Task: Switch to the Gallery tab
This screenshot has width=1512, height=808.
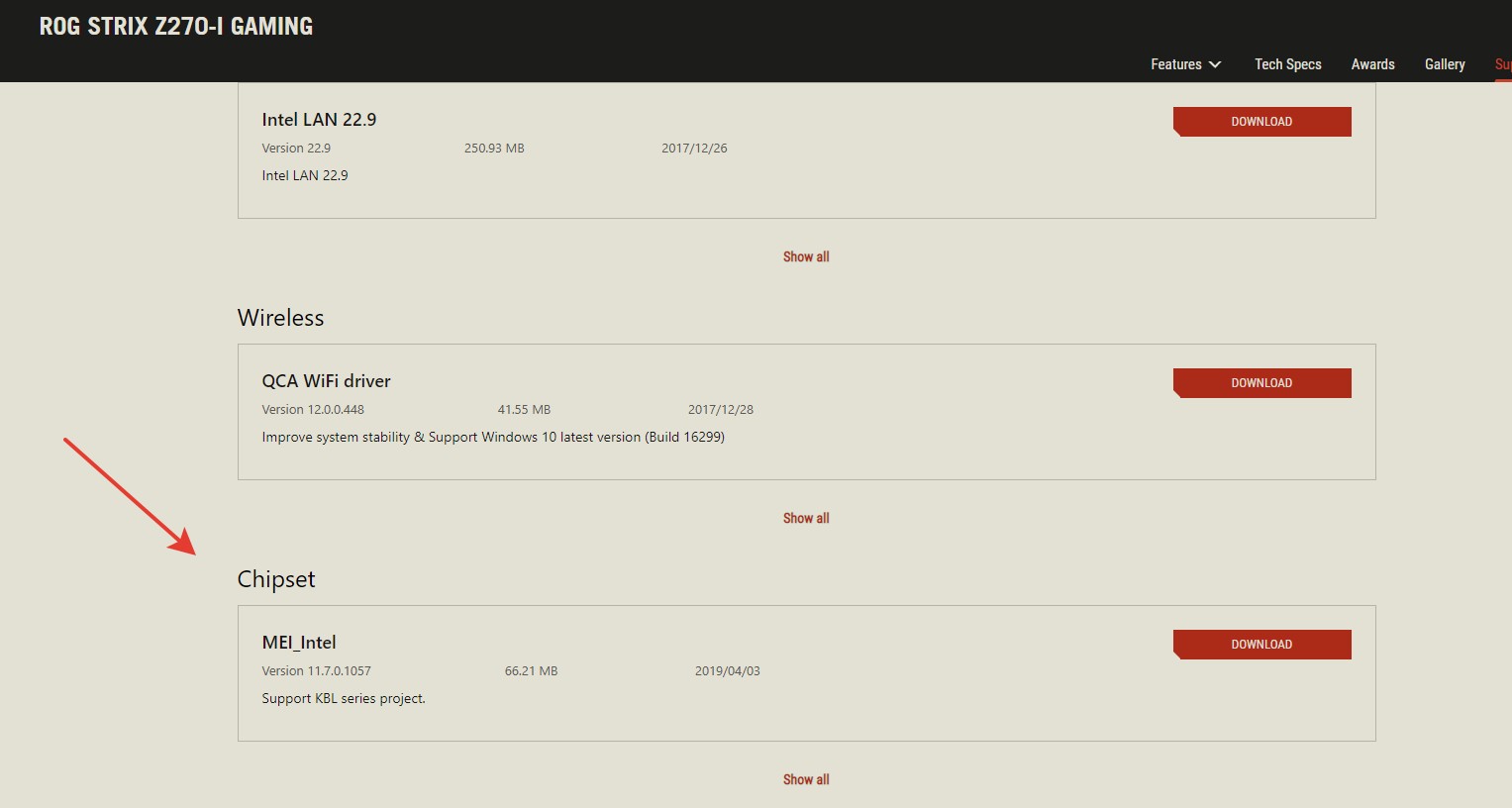Action: [1444, 64]
